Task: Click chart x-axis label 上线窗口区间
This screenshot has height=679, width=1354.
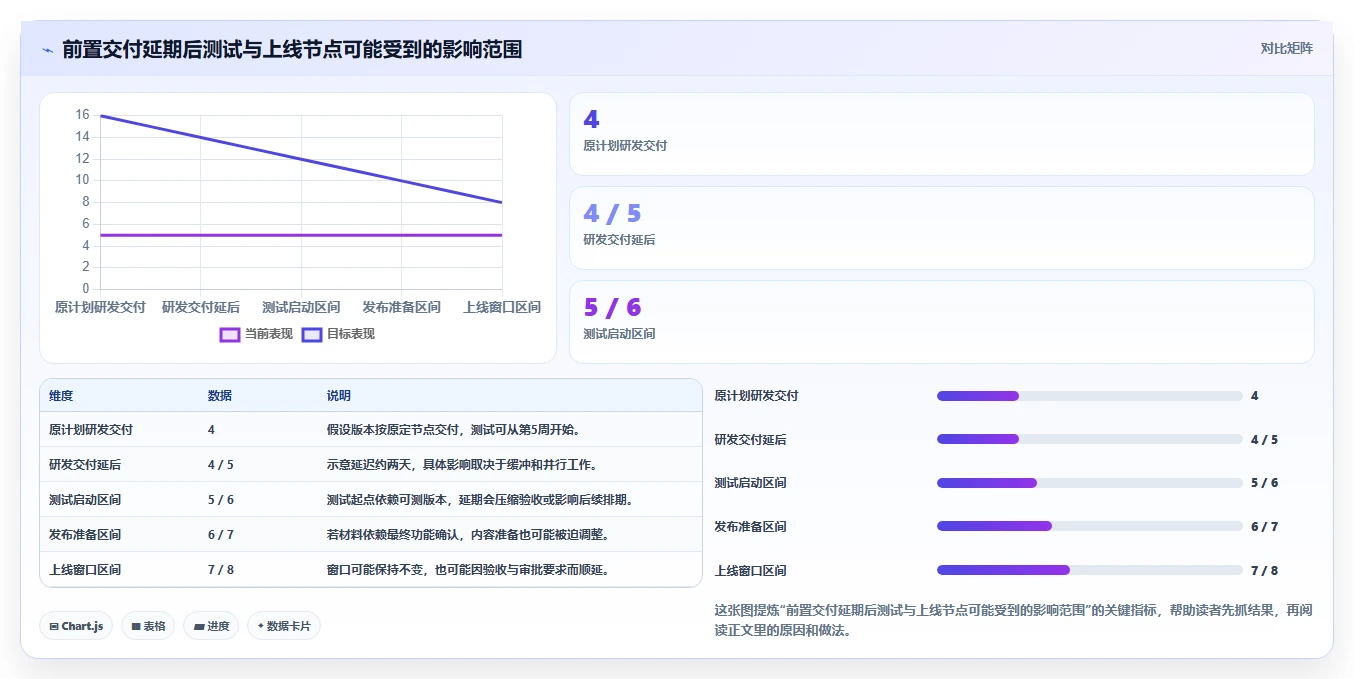Action: tap(502, 307)
